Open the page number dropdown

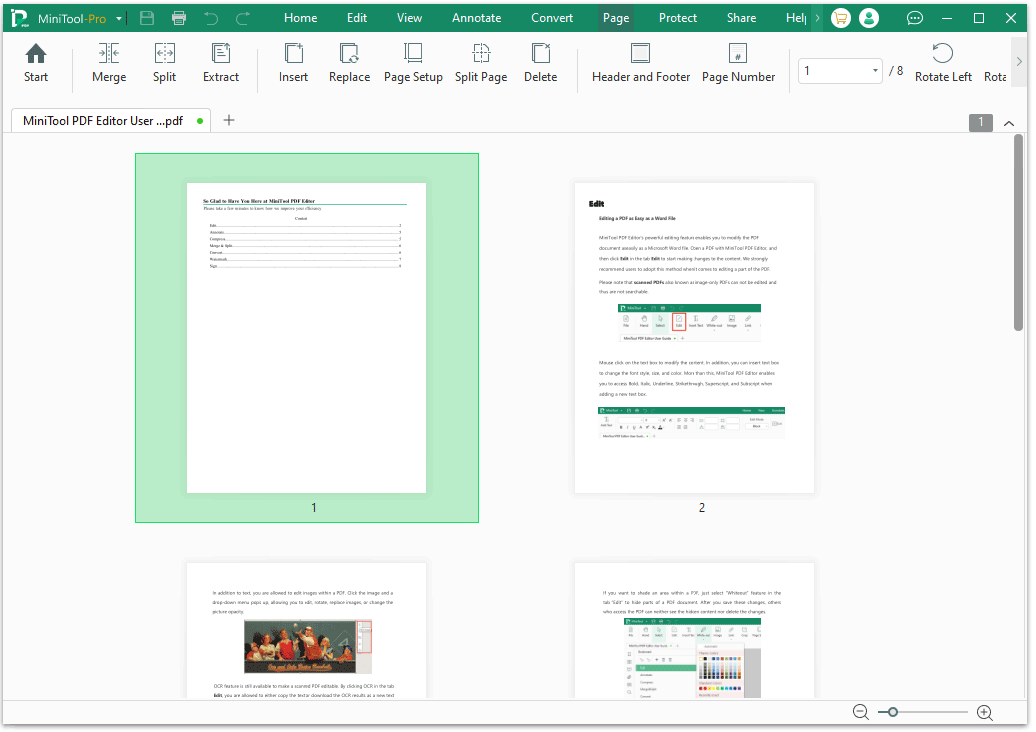click(x=875, y=71)
